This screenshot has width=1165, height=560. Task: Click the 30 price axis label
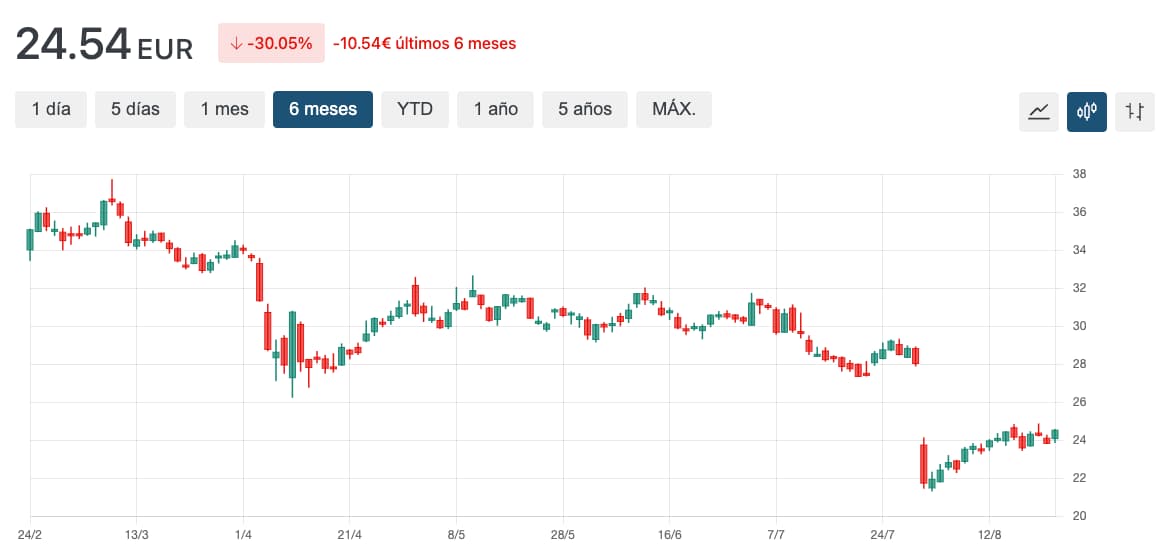[1080, 326]
